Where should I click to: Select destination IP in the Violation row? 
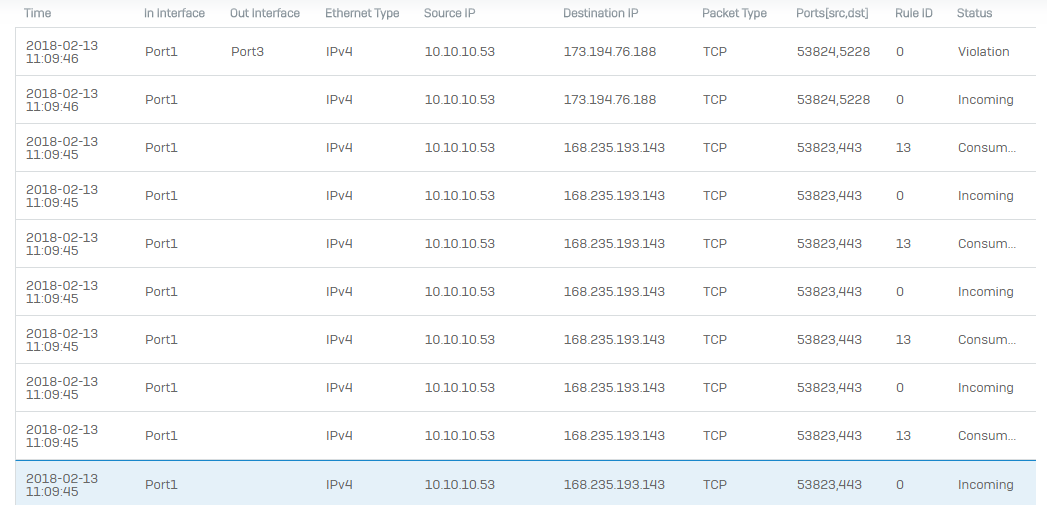[x=610, y=51]
